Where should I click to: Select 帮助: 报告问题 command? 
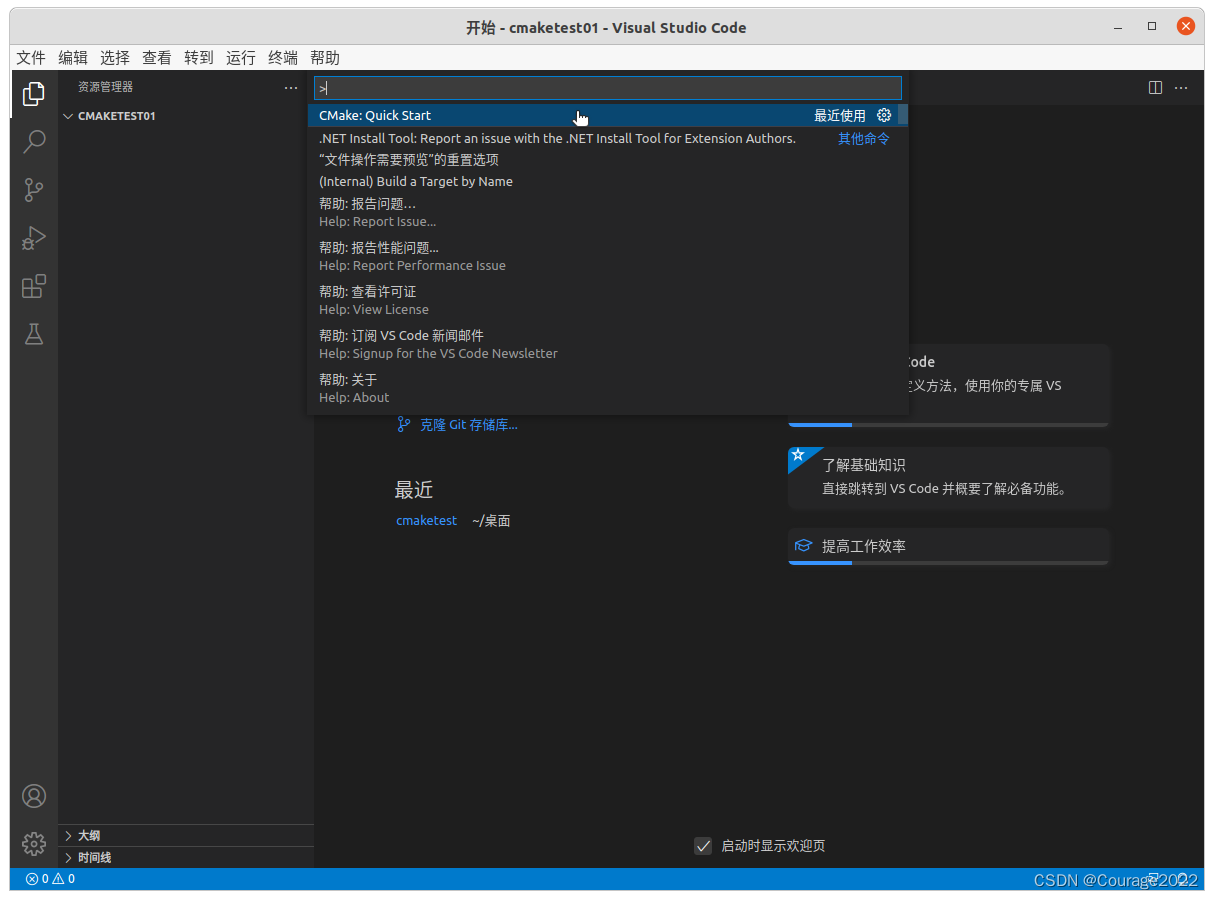click(603, 212)
